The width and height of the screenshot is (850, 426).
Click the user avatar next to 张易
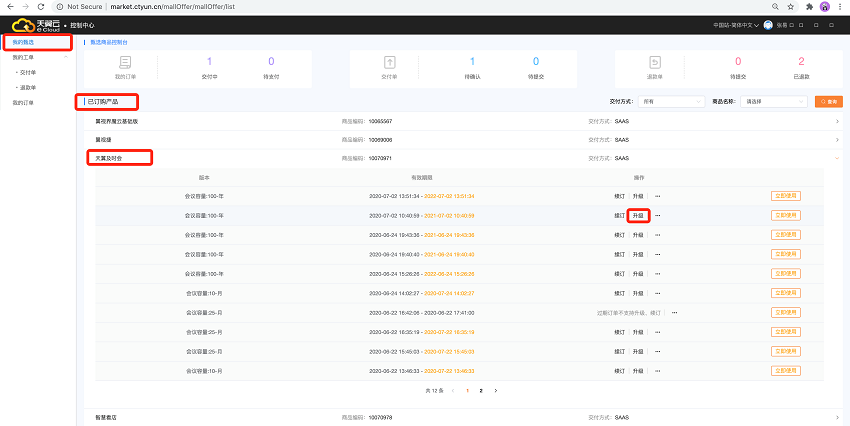pos(768,25)
